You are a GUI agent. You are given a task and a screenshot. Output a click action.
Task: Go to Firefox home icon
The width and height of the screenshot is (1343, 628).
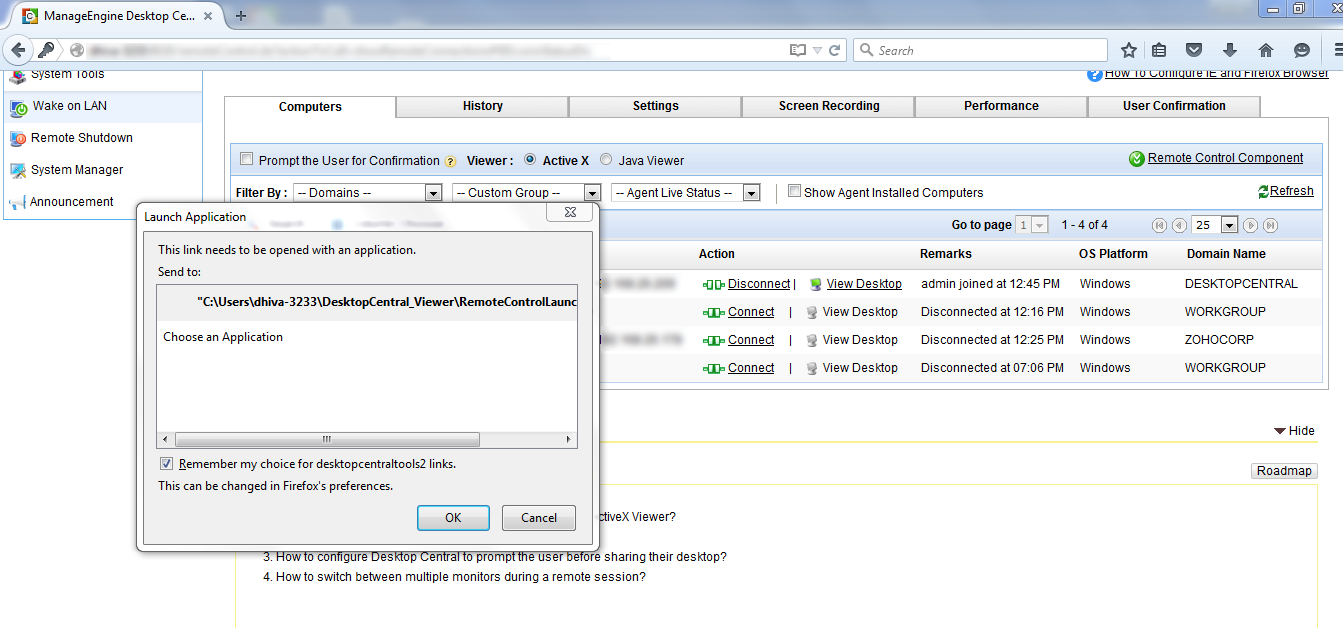click(1265, 50)
